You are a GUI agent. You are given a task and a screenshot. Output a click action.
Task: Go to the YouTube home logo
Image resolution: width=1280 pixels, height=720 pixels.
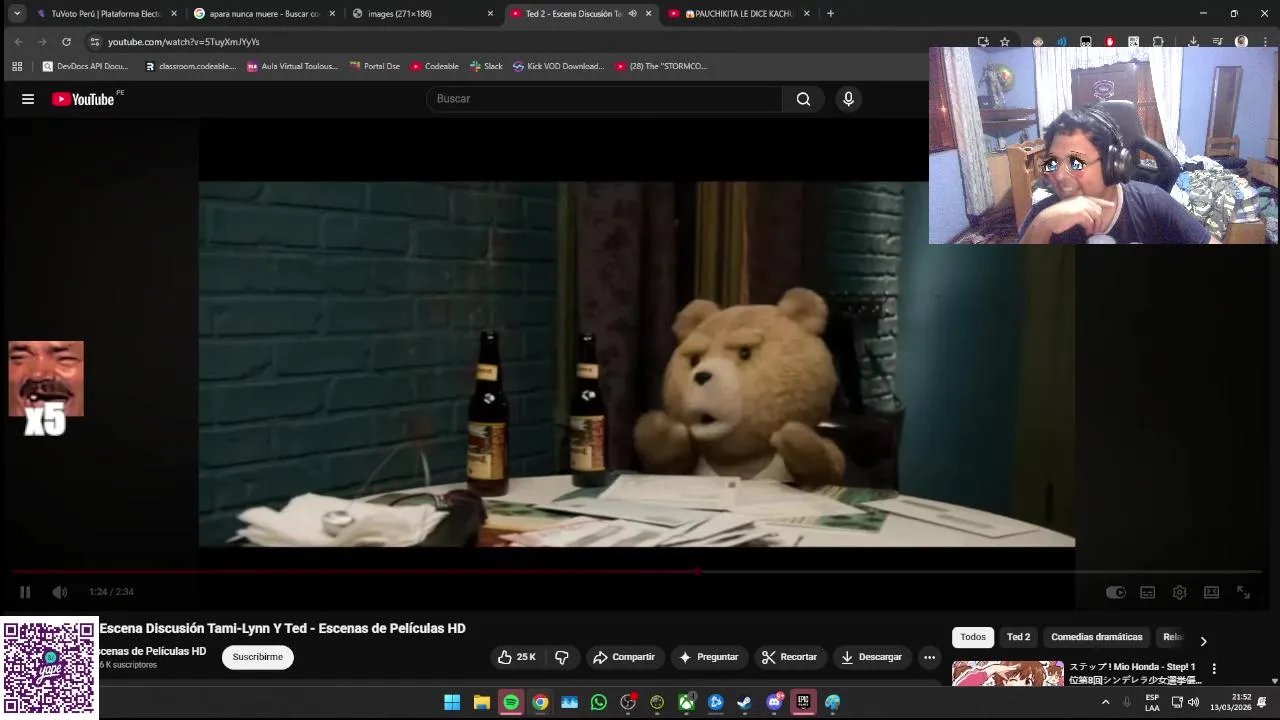click(x=83, y=99)
